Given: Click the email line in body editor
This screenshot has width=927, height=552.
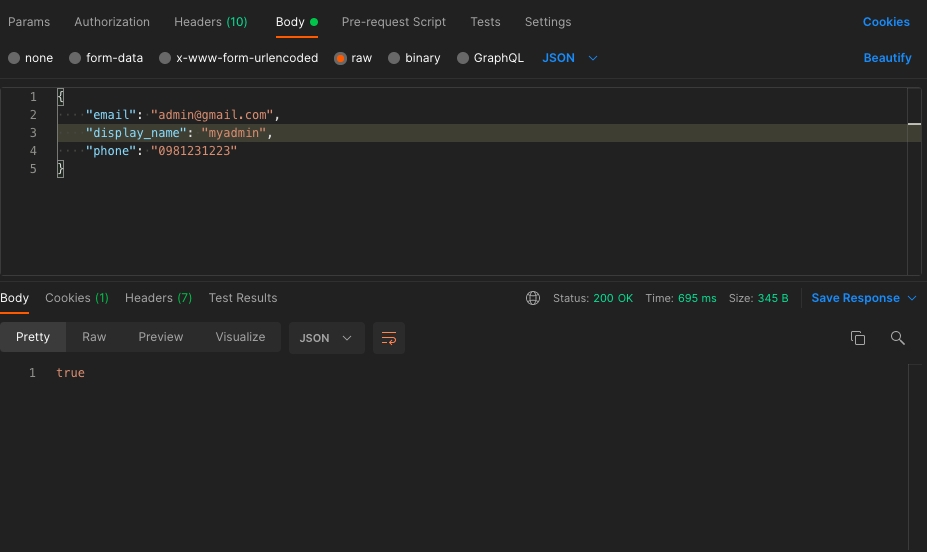Looking at the screenshot, I should 482,115.
